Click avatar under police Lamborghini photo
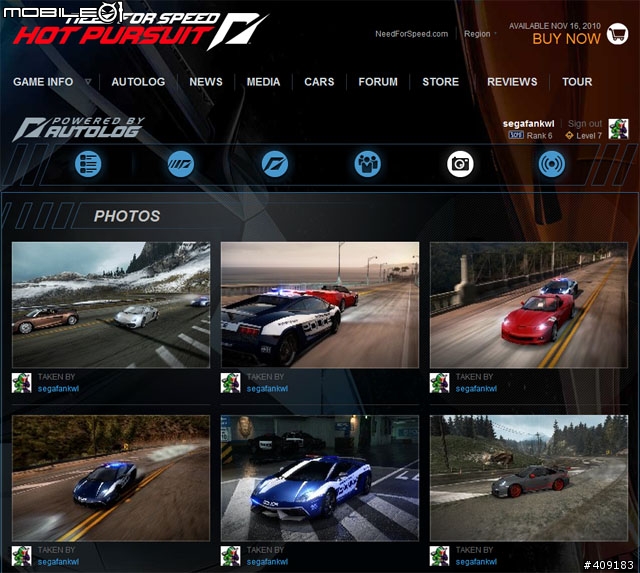The image size is (640, 573). 231,383
